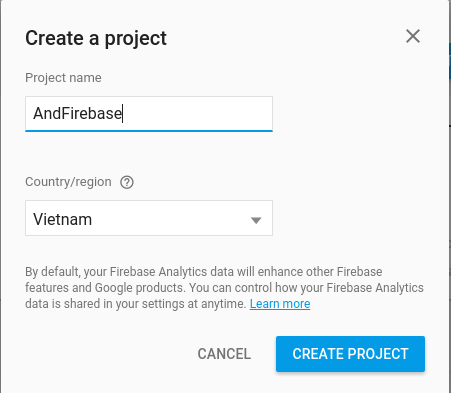Click the "Country/region" label text
This screenshot has height=393, width=451.
[68, 182]
